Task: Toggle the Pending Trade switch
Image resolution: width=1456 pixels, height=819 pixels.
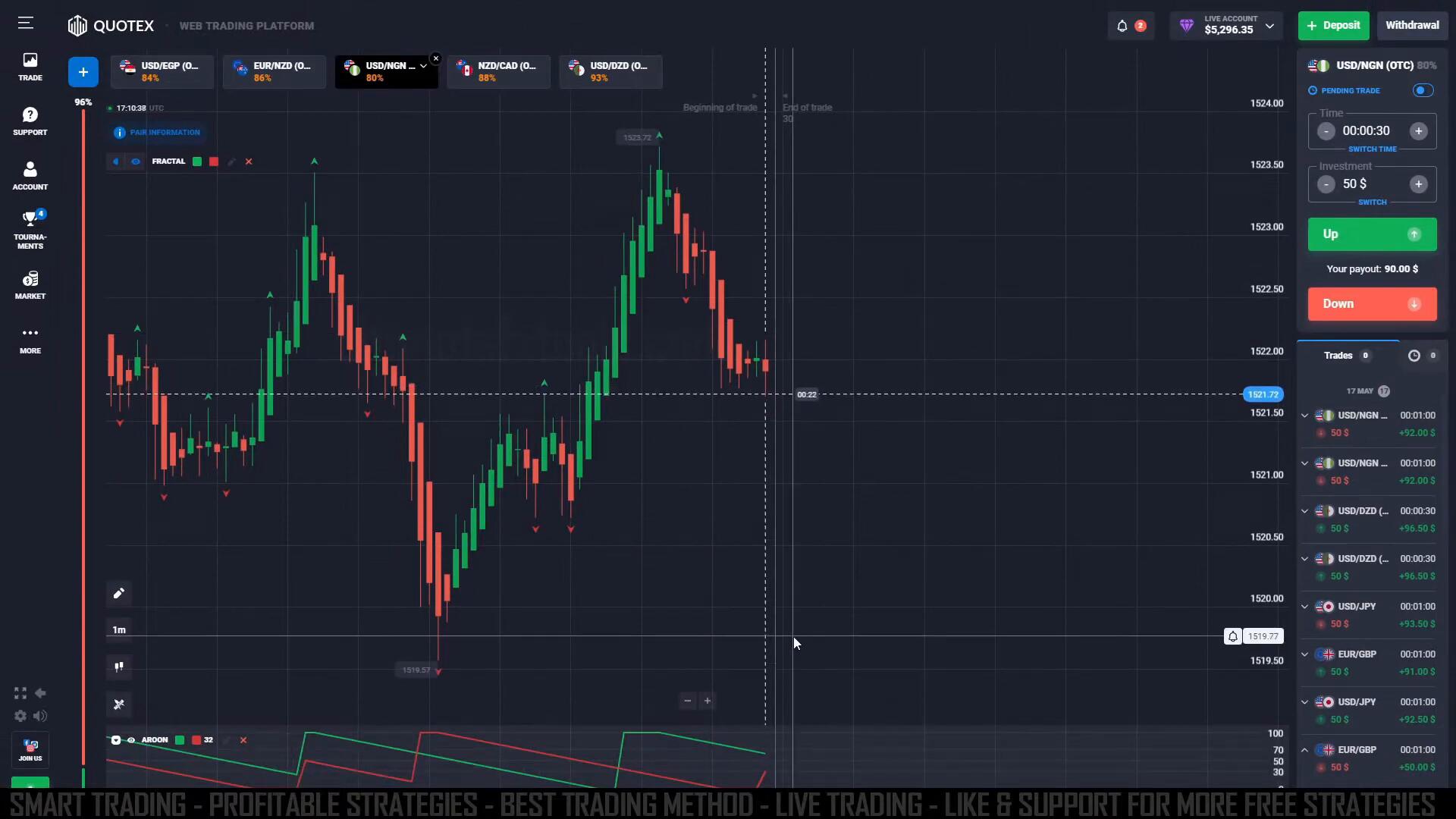Action: (1423, 90)
